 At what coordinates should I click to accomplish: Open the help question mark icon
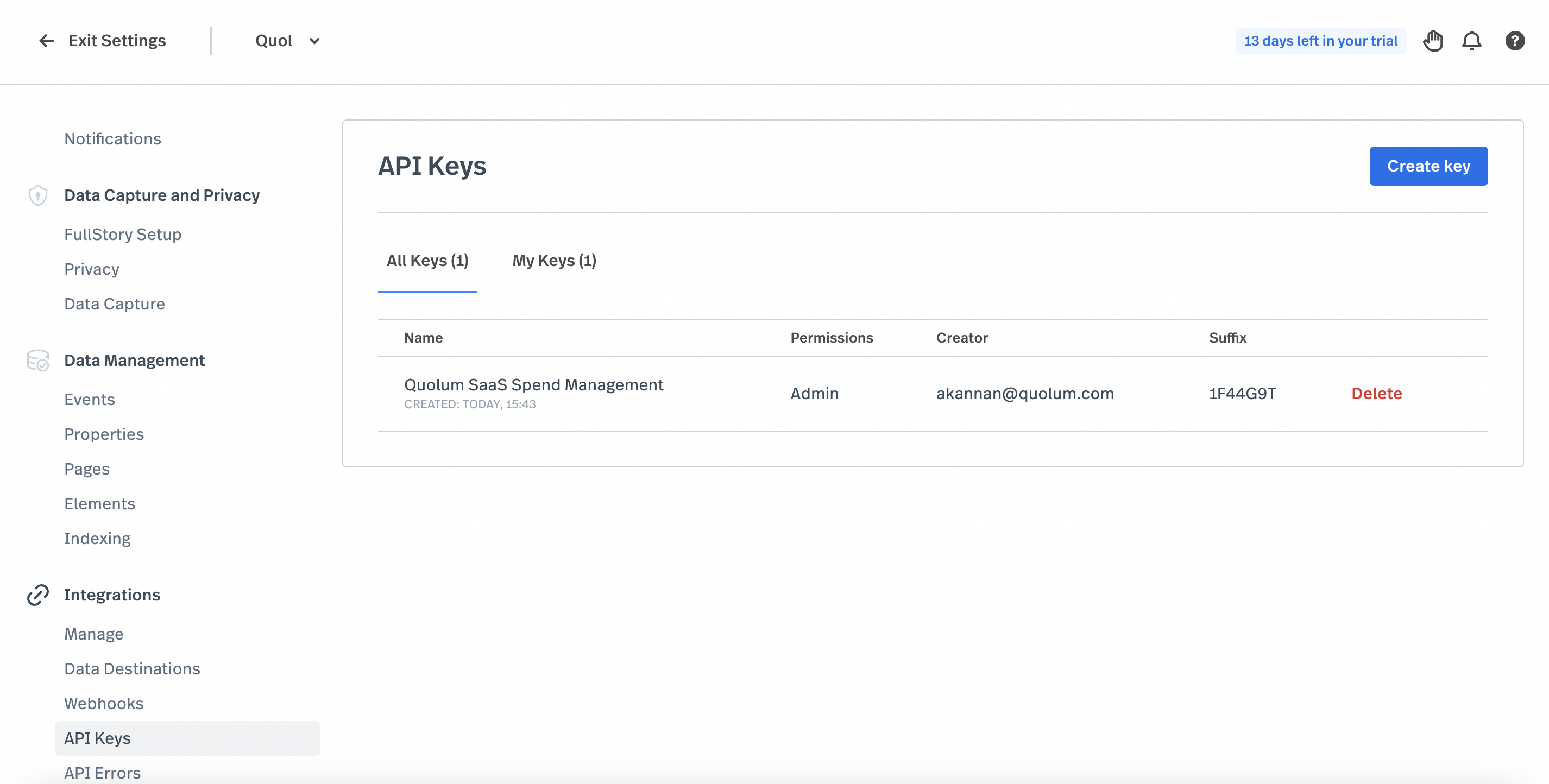coord(1514,41)
